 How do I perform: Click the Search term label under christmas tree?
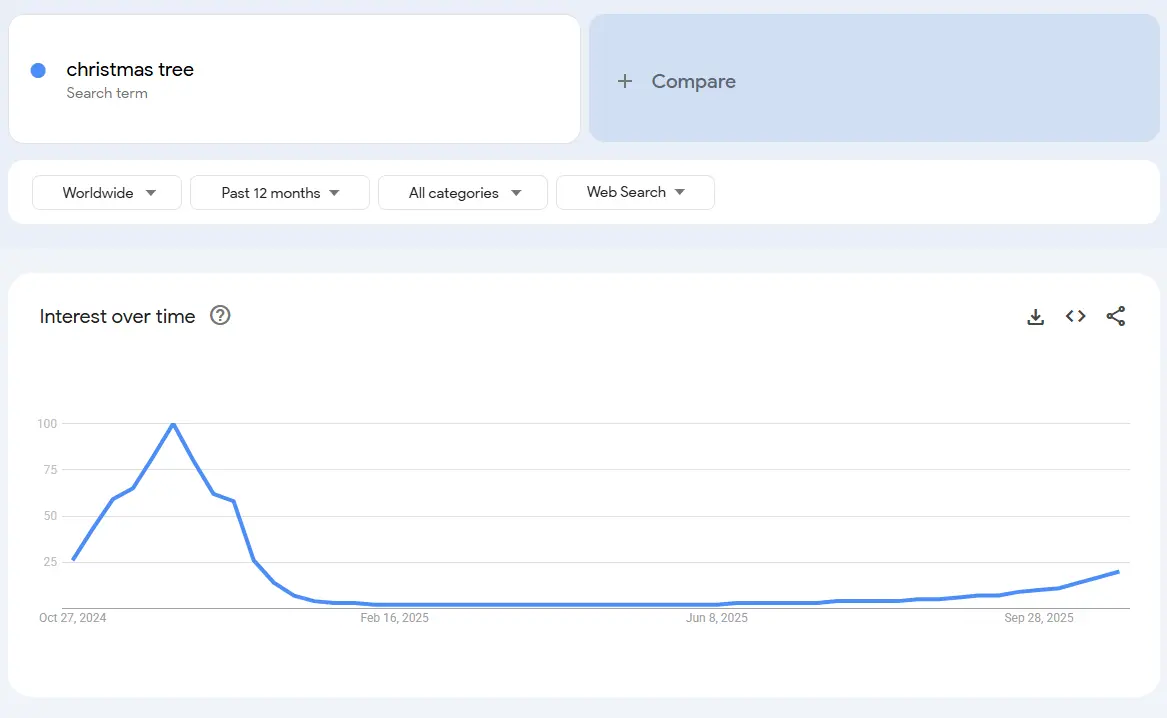coord(107,93)
